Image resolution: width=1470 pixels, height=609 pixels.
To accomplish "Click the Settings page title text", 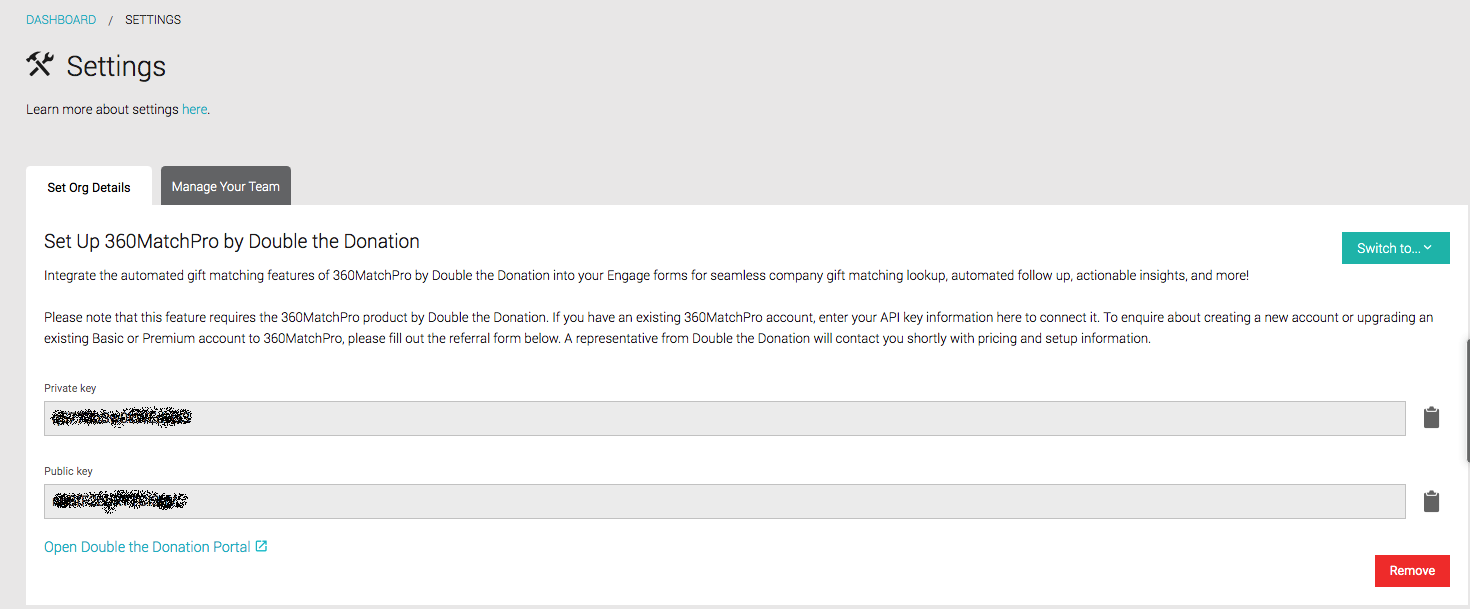I will pos(116,67).
